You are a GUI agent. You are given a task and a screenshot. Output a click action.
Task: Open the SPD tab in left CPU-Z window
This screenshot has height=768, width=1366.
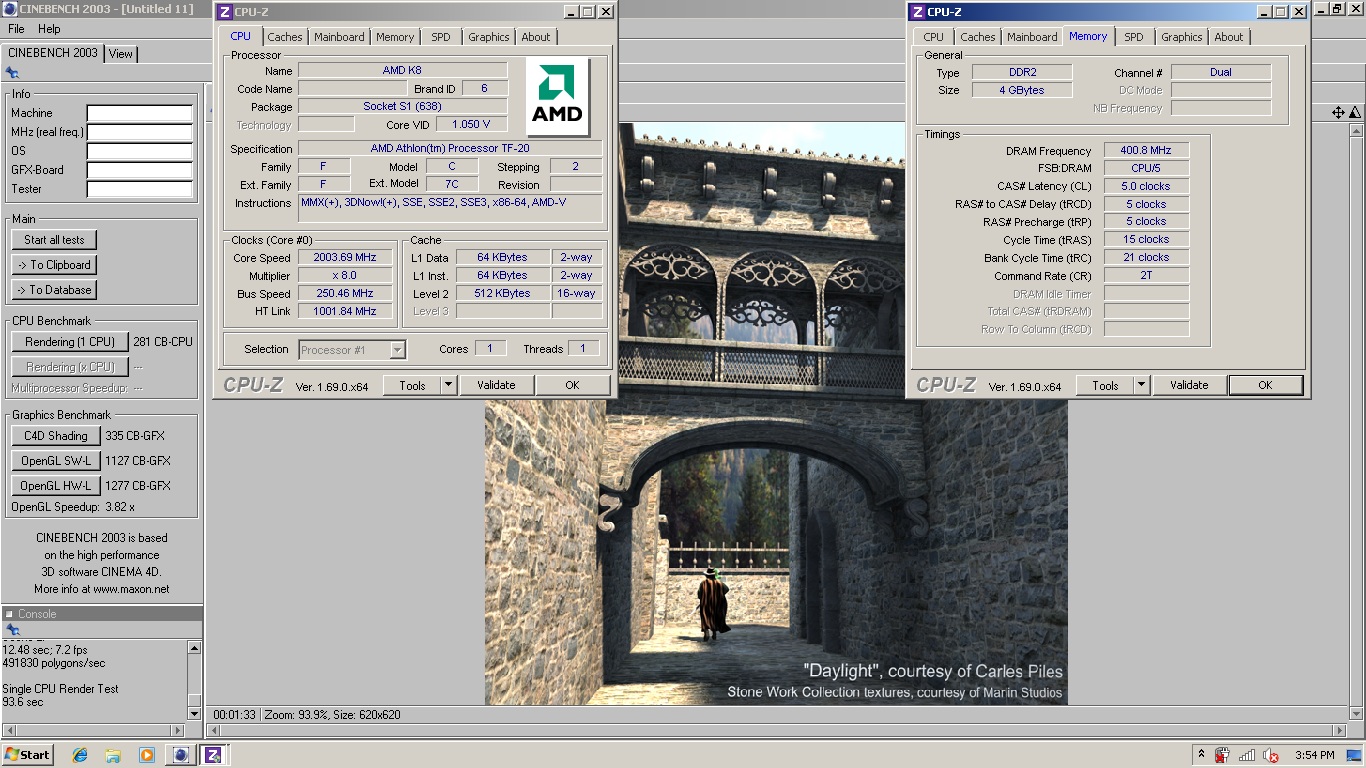click(441, 37)
